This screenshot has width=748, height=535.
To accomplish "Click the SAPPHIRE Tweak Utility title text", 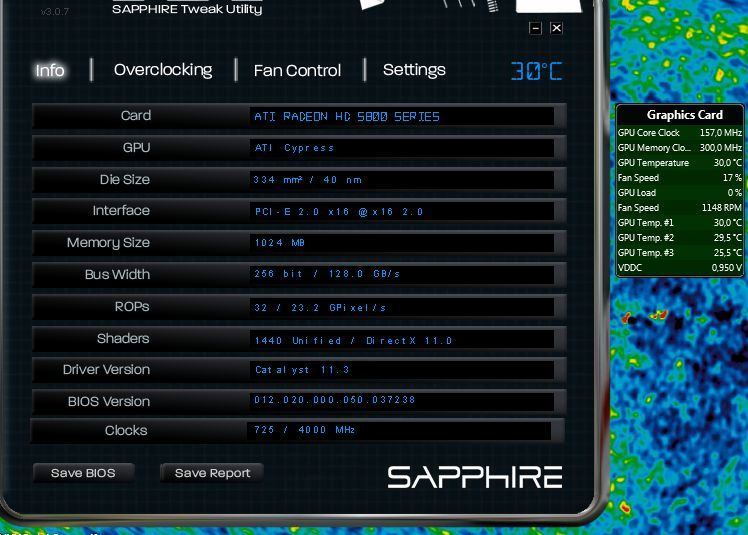I will tap(187, 9).
